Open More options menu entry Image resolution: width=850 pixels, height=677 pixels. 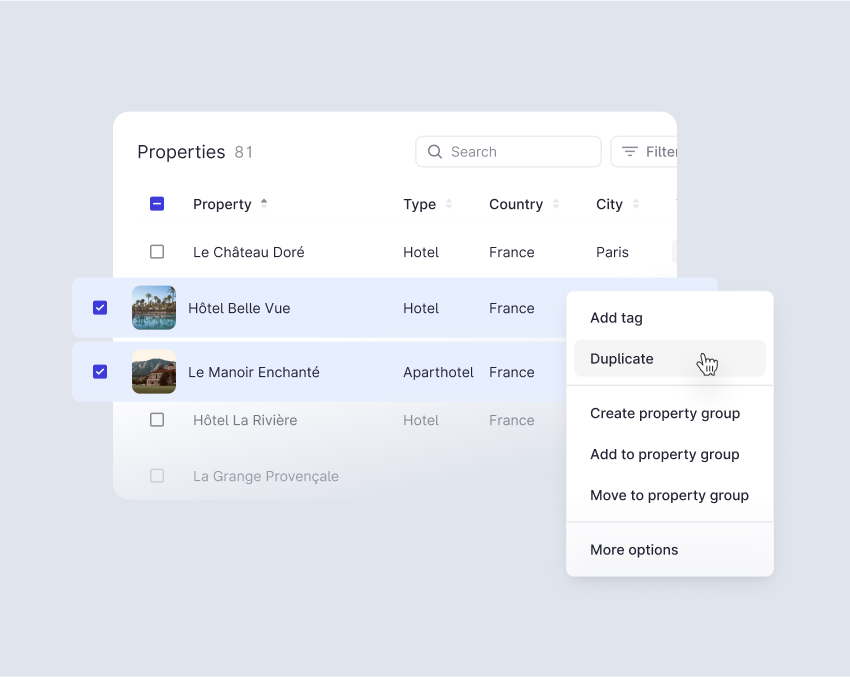pos(634,550)
